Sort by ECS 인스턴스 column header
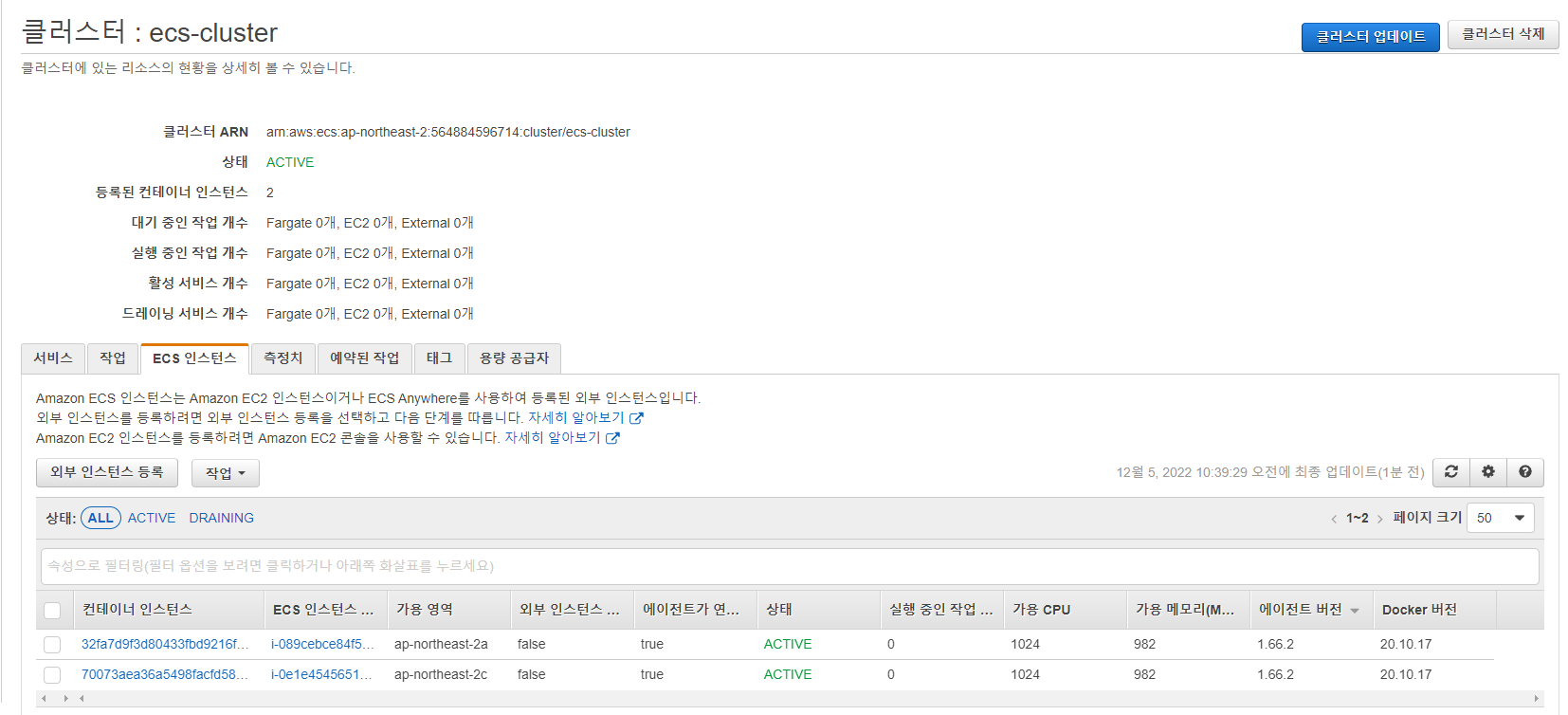 (325, 610)
